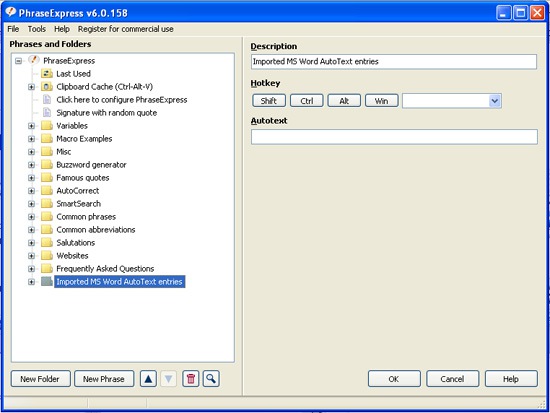Click the AutoCorrect folder icon
The image size is (550, 413).
pyautogui.click(x=47, y=191)
